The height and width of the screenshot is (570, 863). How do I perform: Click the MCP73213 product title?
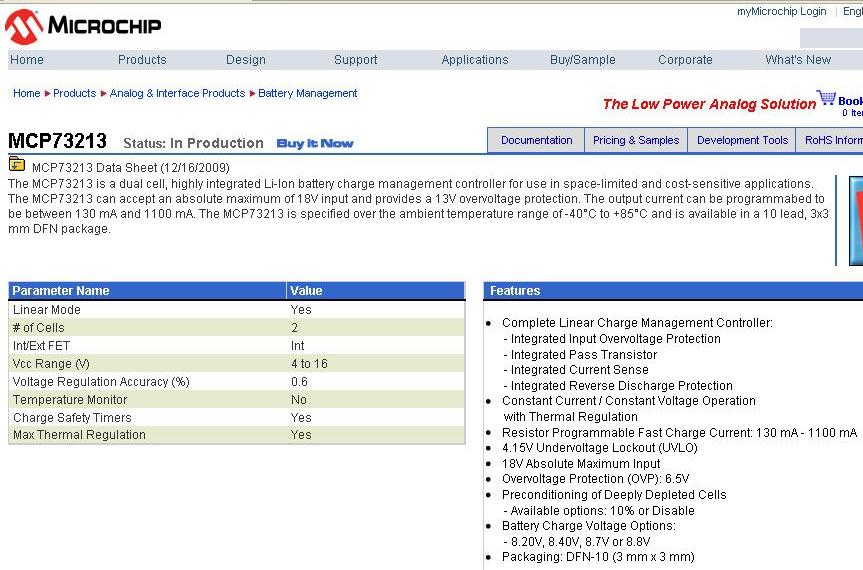(57, 141)
